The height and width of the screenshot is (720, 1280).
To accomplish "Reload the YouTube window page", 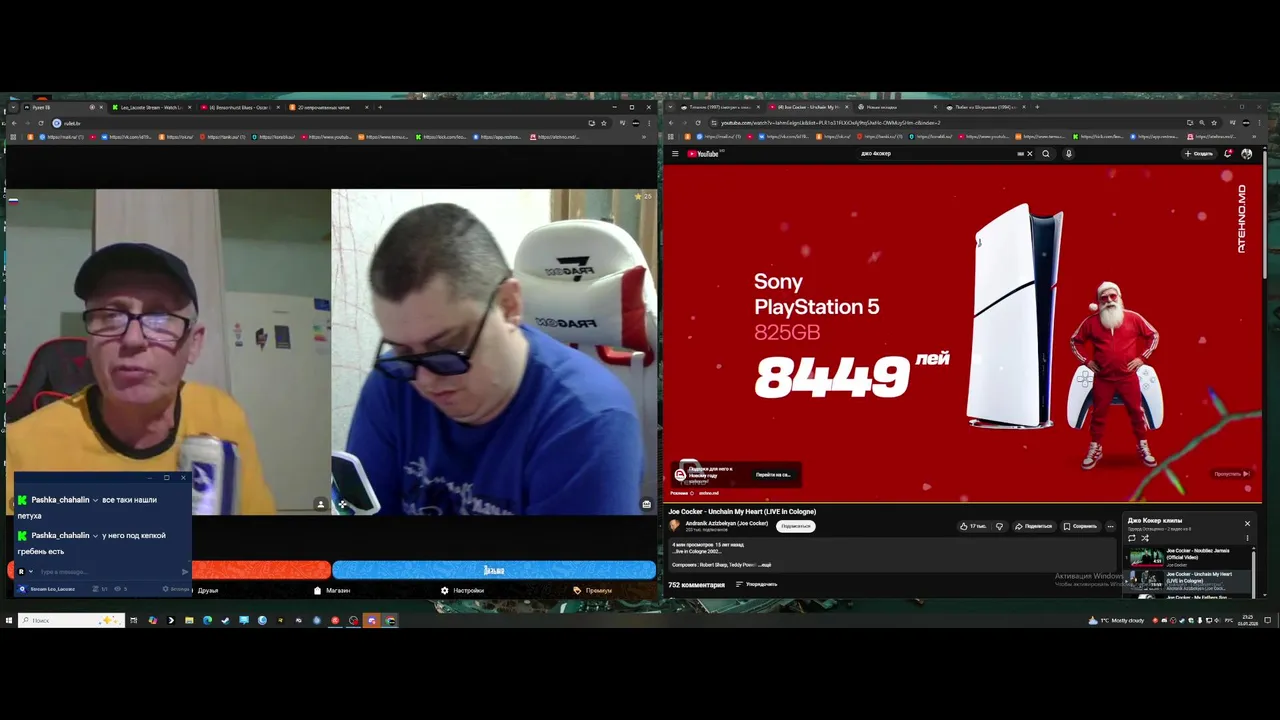I will pos(697,123).
